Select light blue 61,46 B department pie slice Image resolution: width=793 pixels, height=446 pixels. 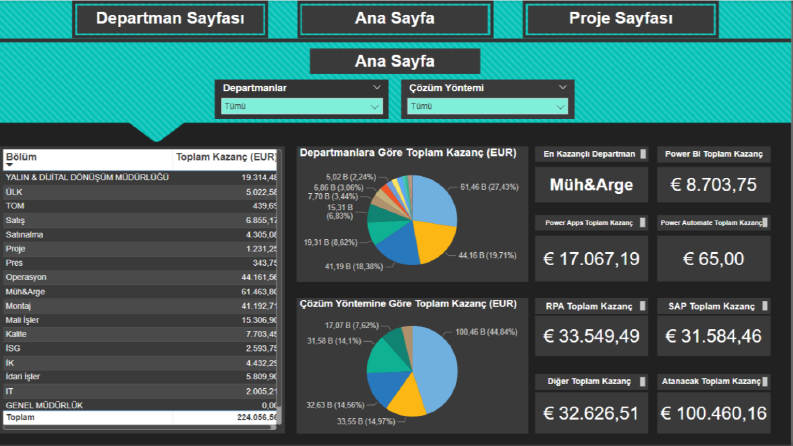(x=435, y=202)
